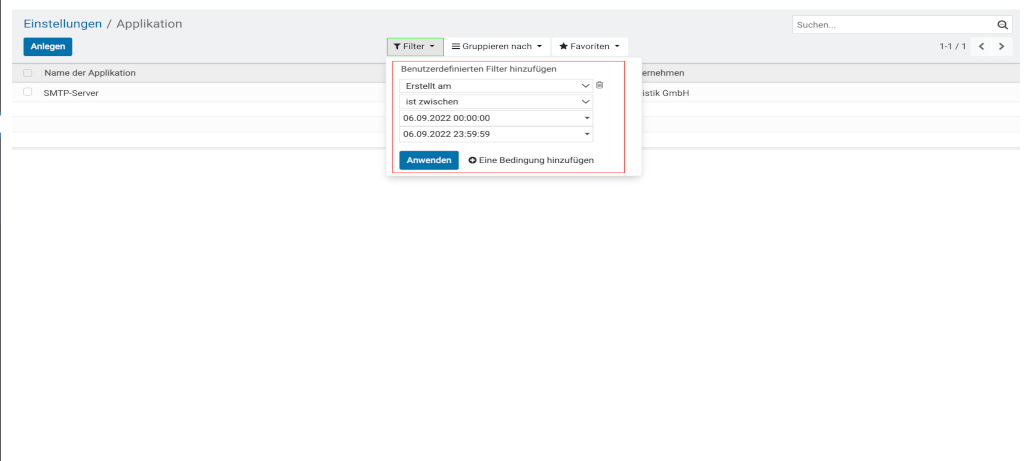Delete the filter condition with trash icon
This screenshot has height=461, width=1030.
click(x=599, y=86)
